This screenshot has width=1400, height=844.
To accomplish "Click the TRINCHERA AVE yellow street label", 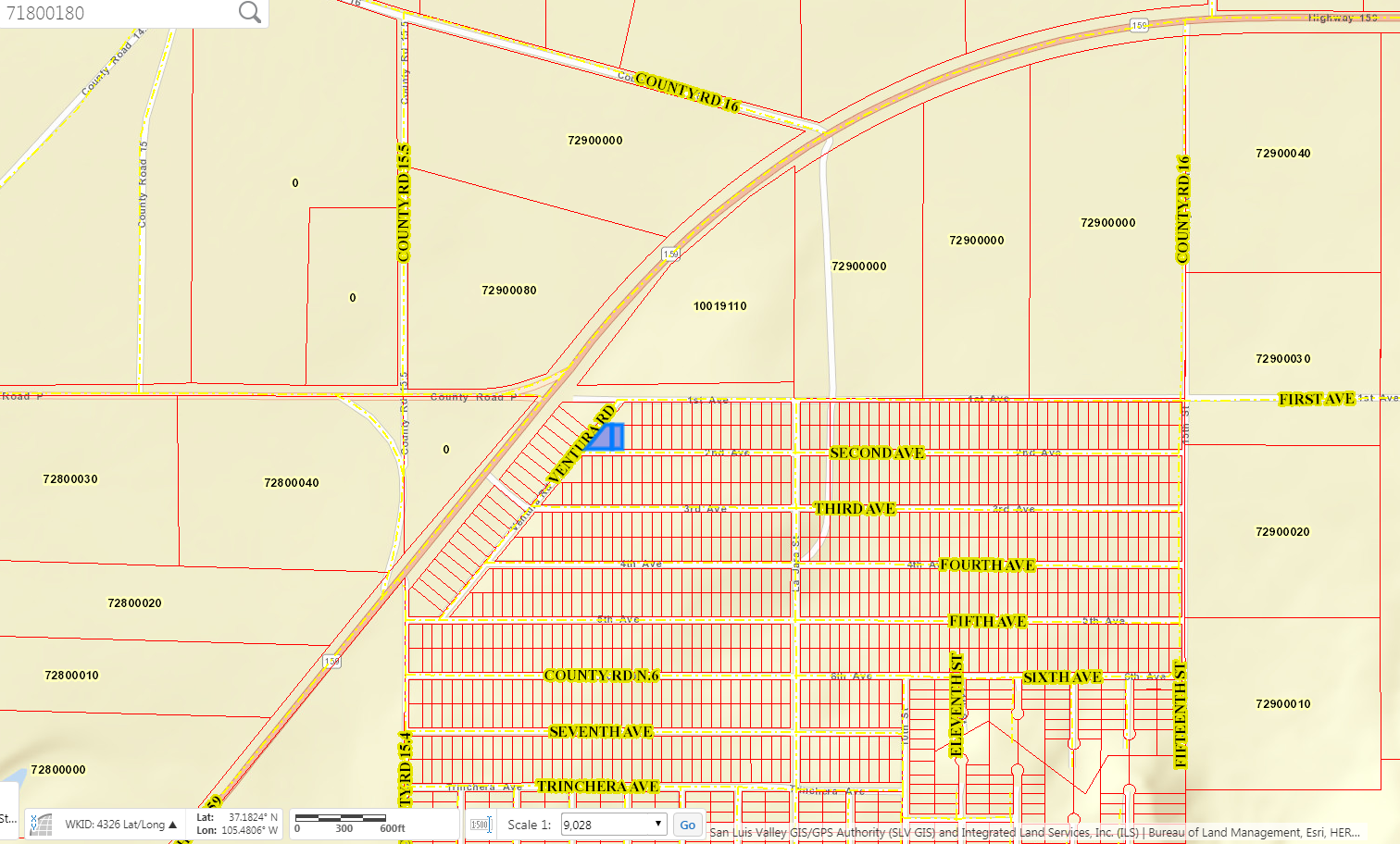I will [x=597, y=787].
